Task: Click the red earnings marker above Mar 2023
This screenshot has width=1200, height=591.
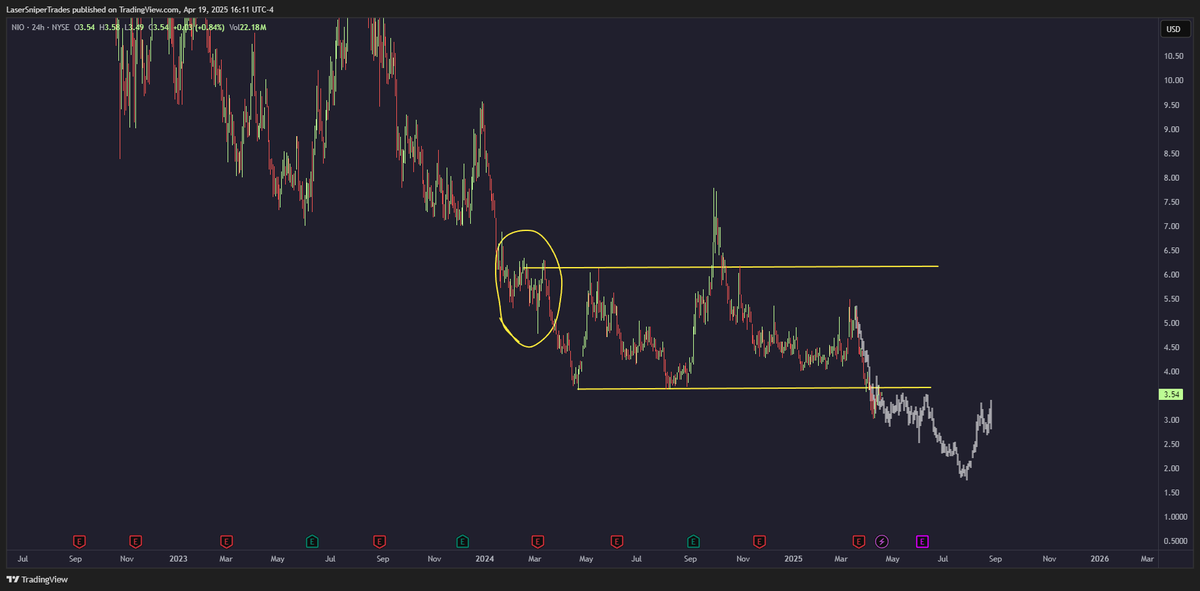Action: [227, 541]
